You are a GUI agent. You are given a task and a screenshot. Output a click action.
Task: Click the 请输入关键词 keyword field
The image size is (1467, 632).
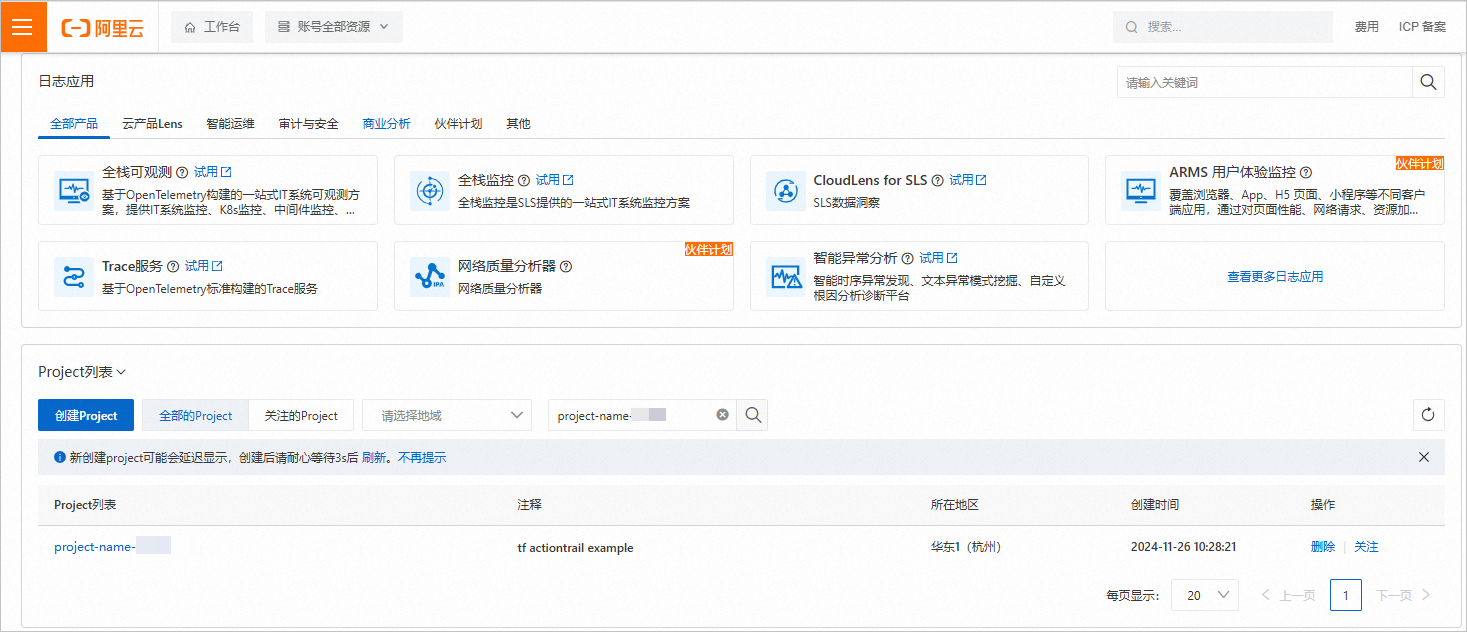1264,82
